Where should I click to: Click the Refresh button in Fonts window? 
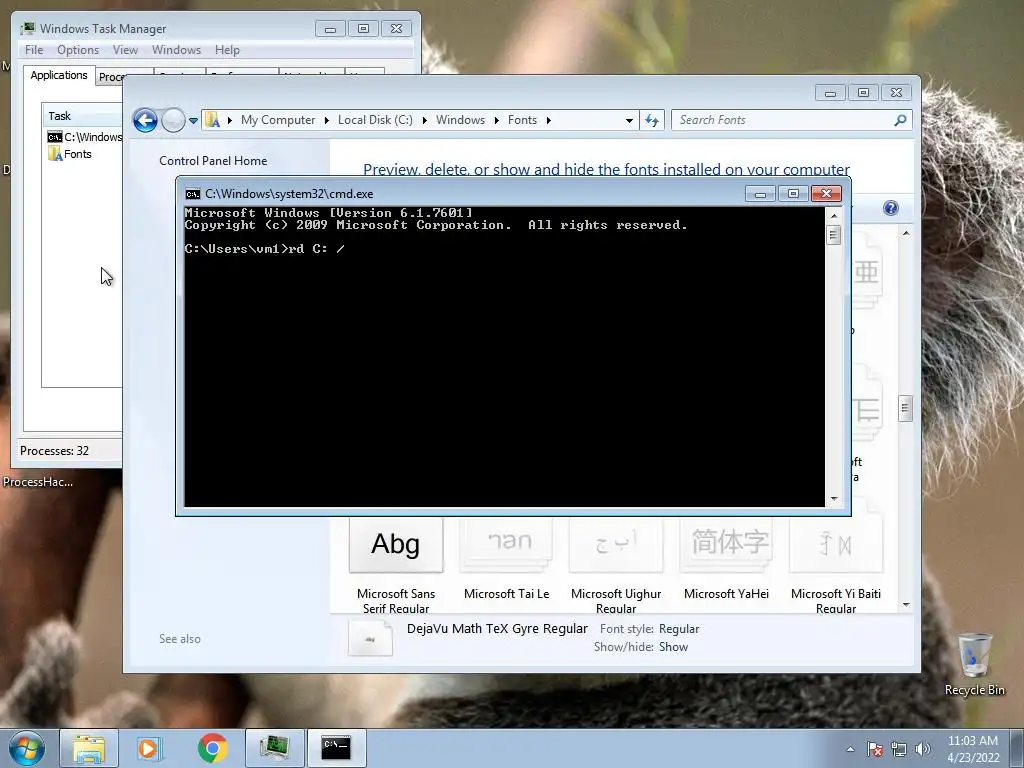[x=652, y=120]
